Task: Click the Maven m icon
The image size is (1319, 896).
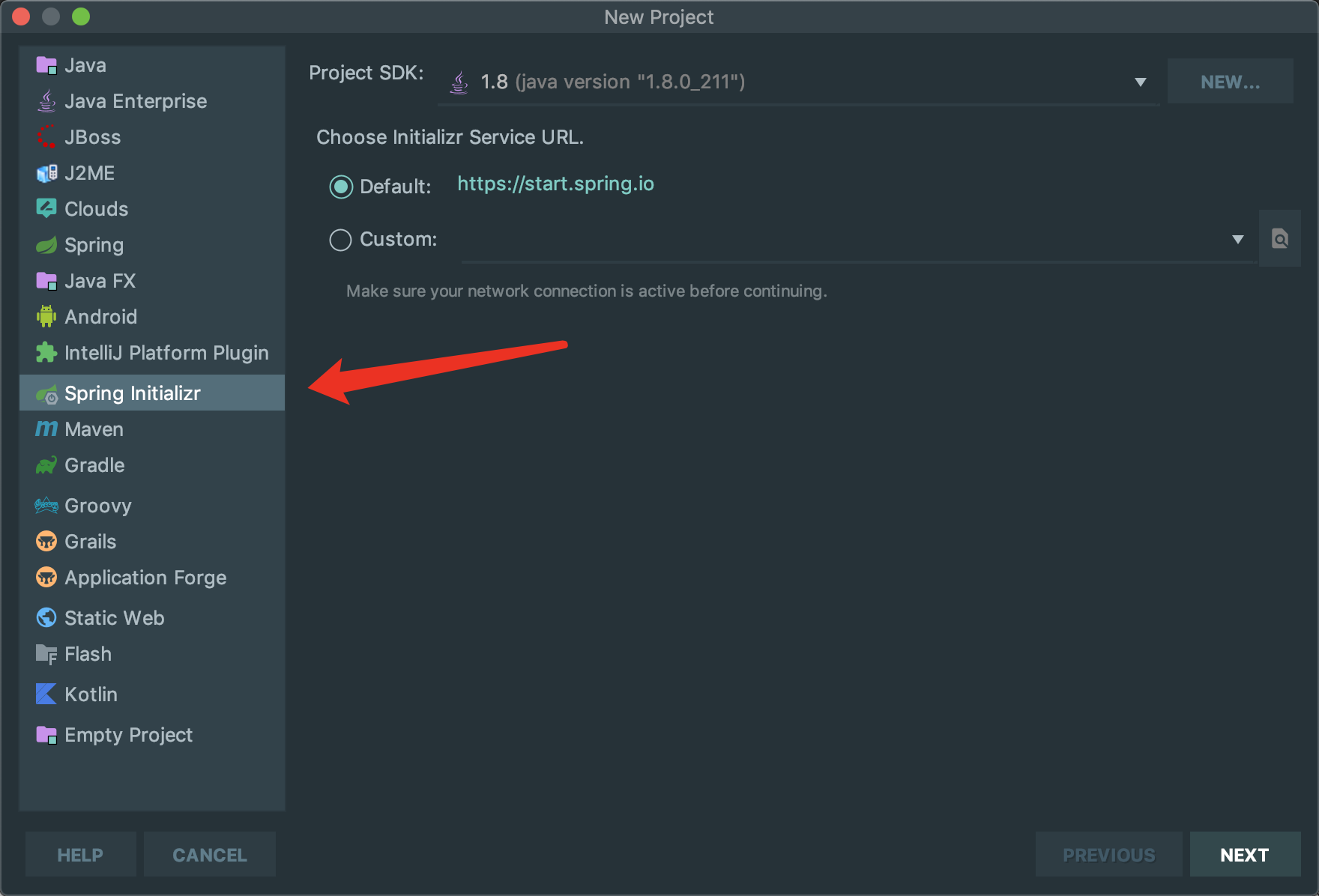Action: (46, 429)
